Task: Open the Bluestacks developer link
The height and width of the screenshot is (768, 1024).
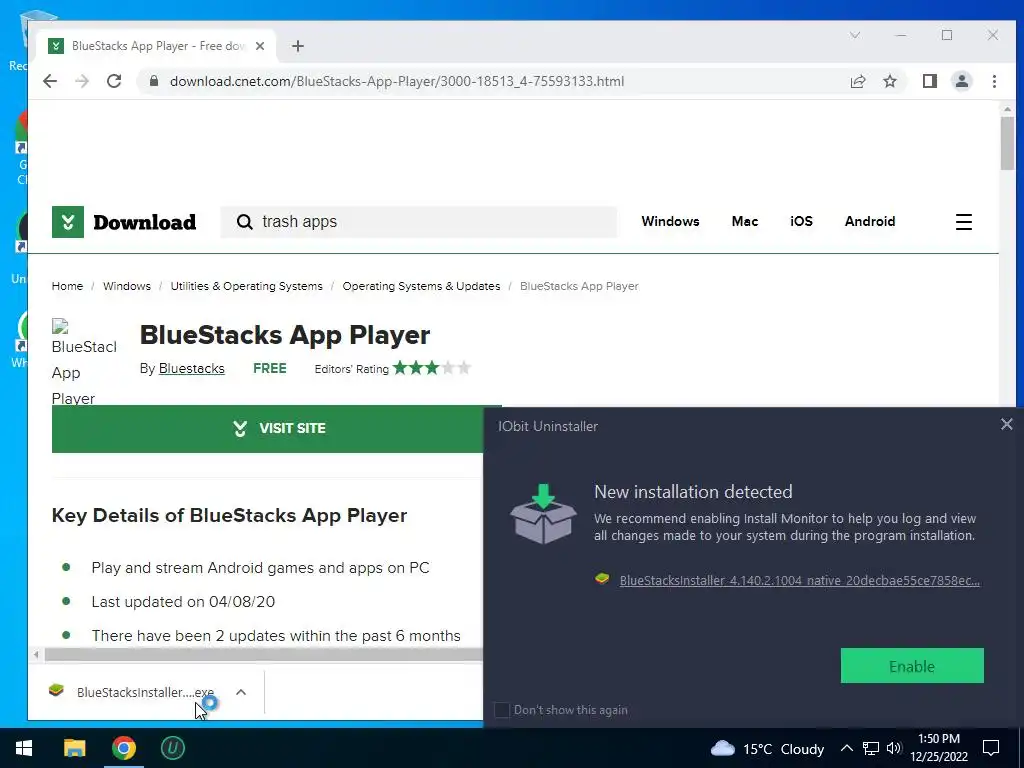Action: tap(191, 368)
